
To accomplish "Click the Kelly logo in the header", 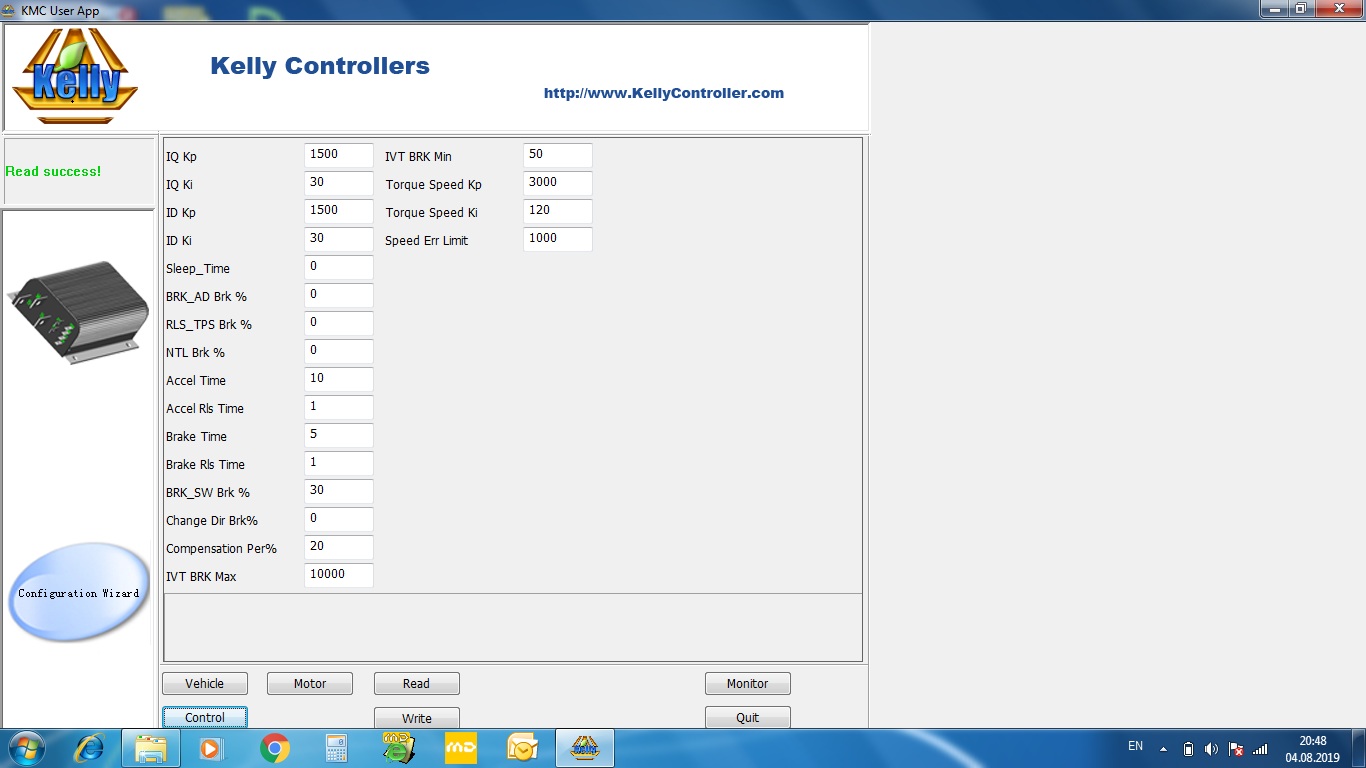I will 75,77.
